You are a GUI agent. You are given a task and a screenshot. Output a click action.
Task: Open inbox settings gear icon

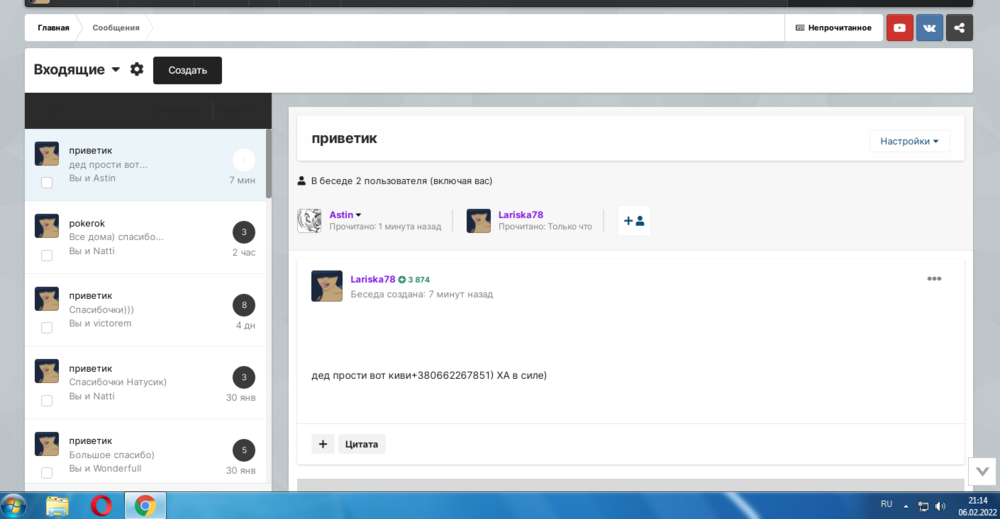(x=137, y=70)
